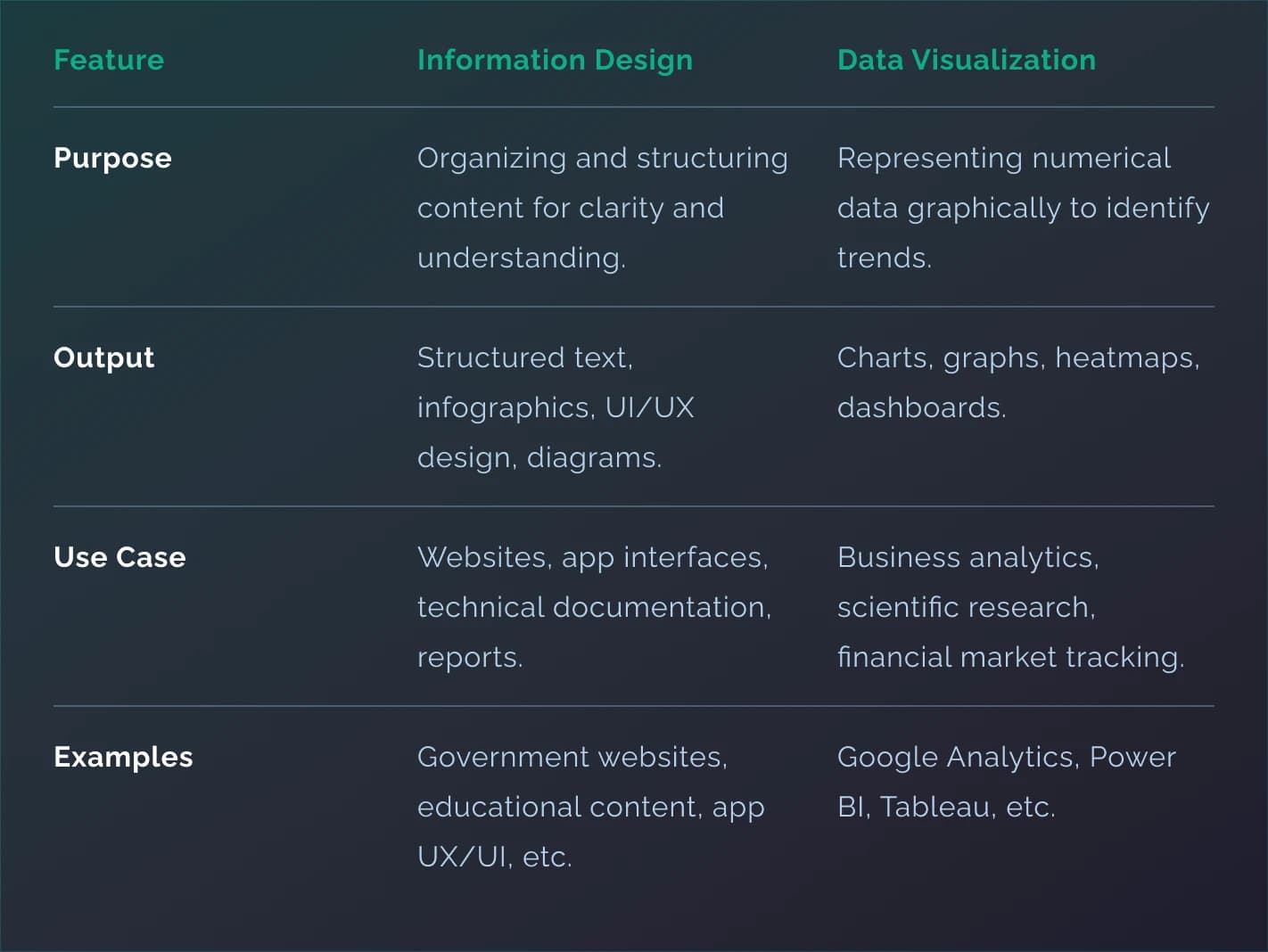Click the Information Design examples cell
The image size is (1268, 952).
coord(589,807)
